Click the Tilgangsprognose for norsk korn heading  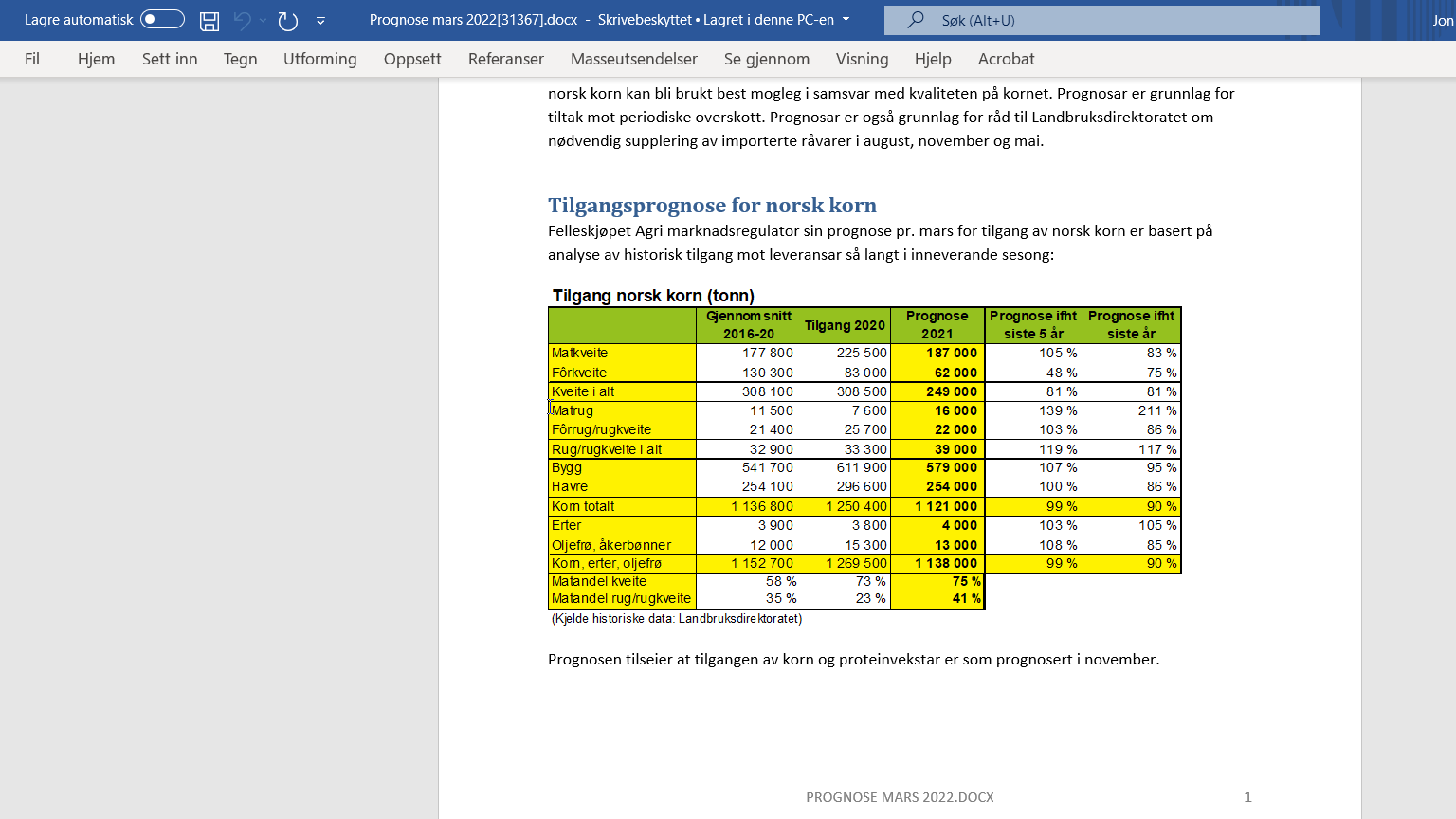[712, 206]
